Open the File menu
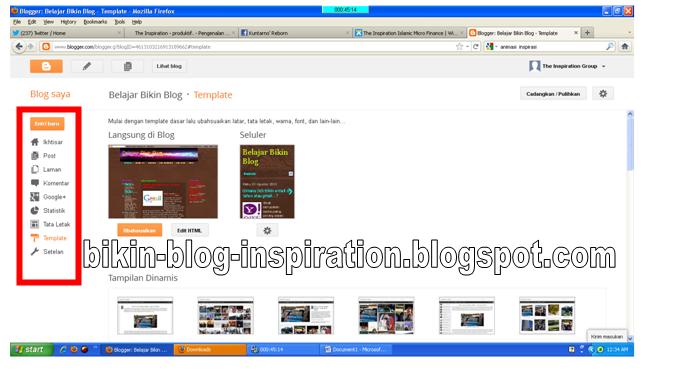 (x=17, y=22)
